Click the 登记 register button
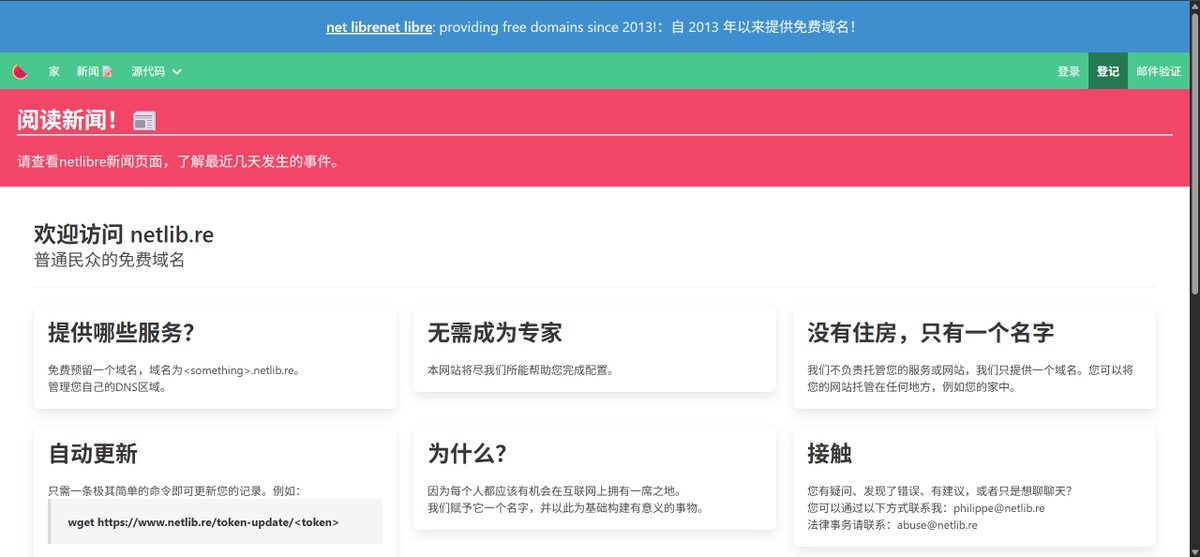 pyautogui.click(x=1108, y=71)
